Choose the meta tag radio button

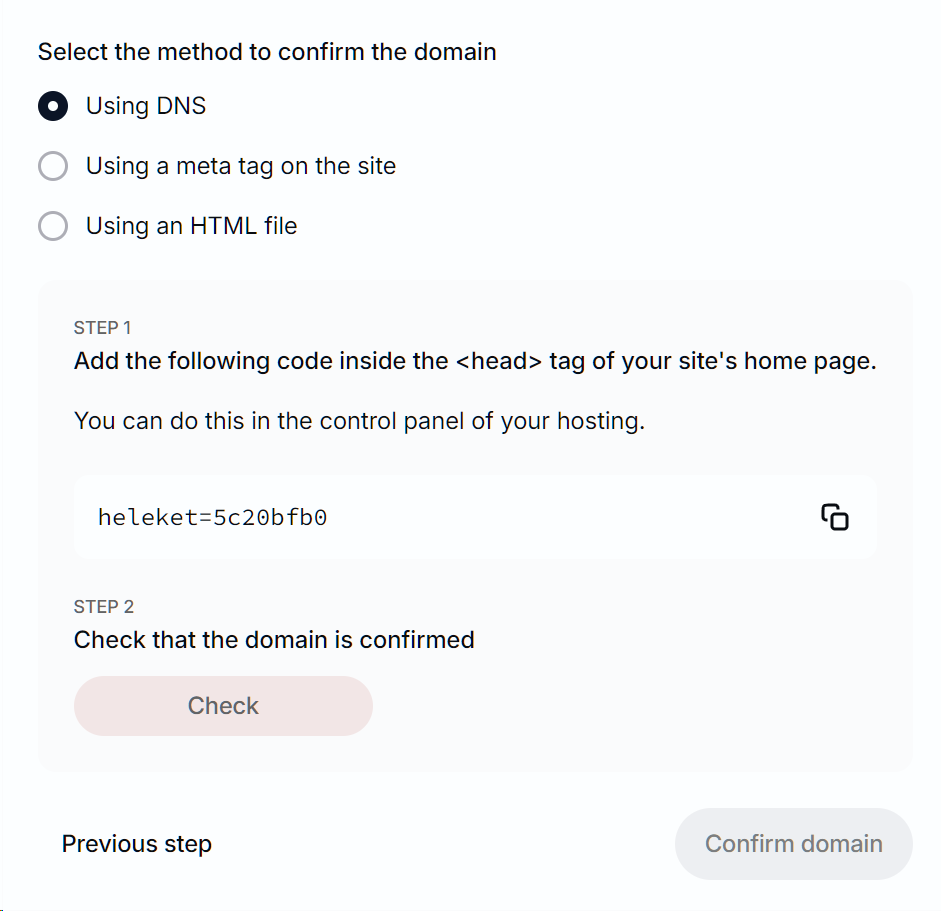(53, 166)
